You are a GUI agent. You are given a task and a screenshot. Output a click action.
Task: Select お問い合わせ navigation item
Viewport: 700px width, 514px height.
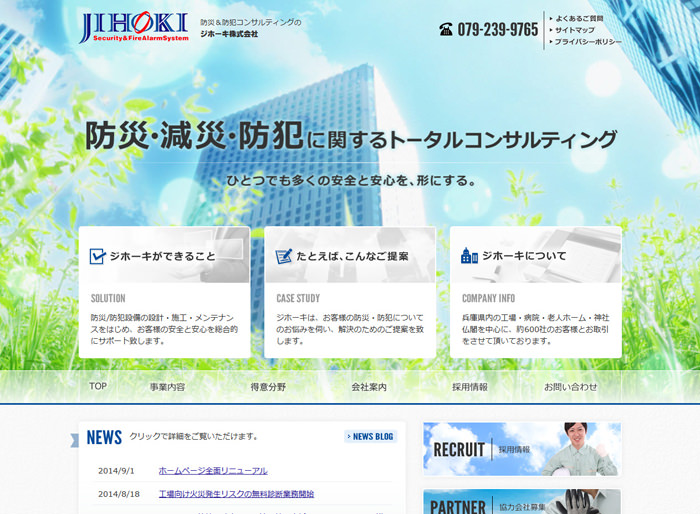tap(570, 387)
